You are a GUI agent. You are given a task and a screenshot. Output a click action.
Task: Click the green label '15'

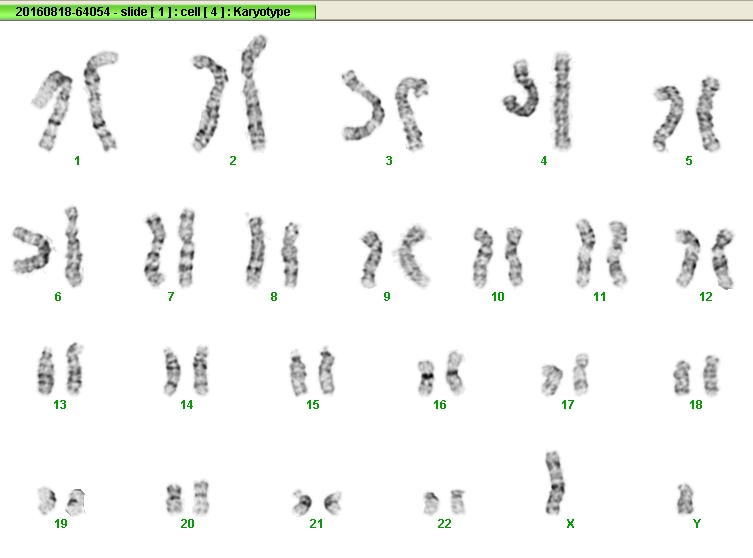click(x=313, y=405)
